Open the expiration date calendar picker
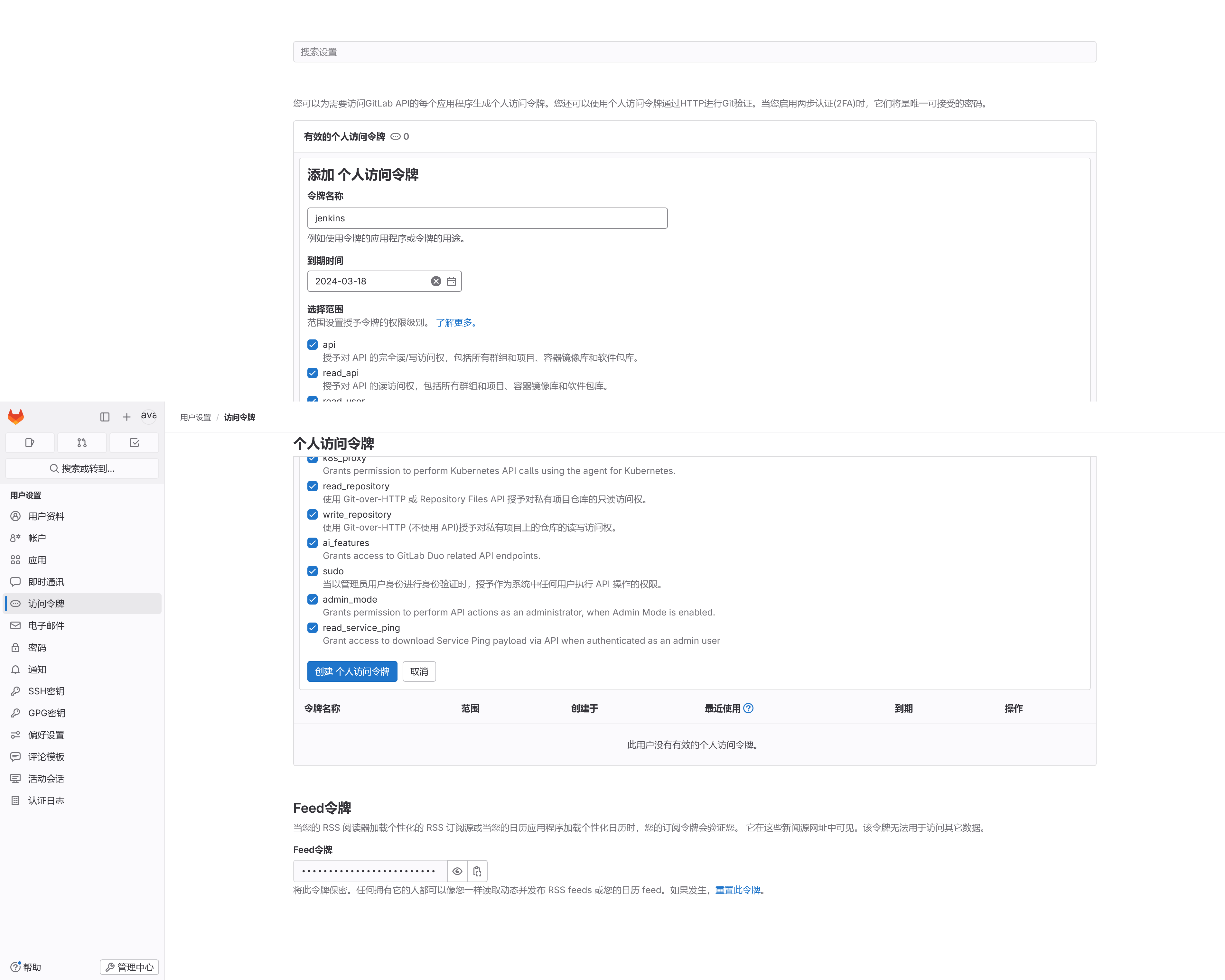 [x=452, y=281]
